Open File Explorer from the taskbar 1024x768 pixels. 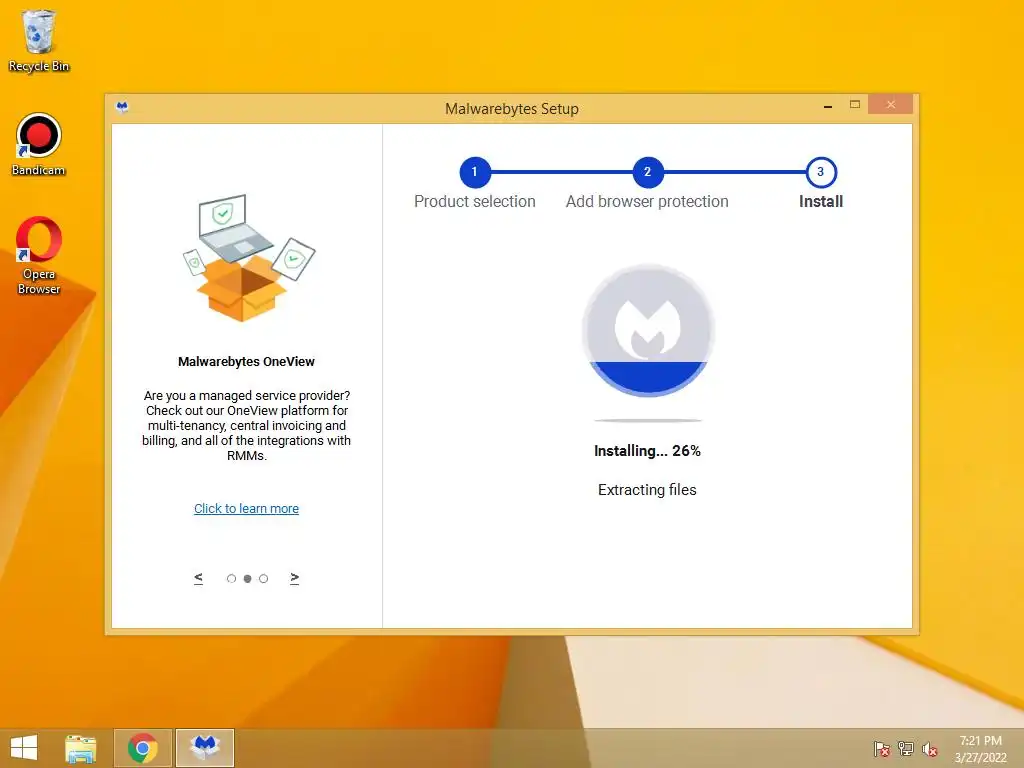(80, 748)
